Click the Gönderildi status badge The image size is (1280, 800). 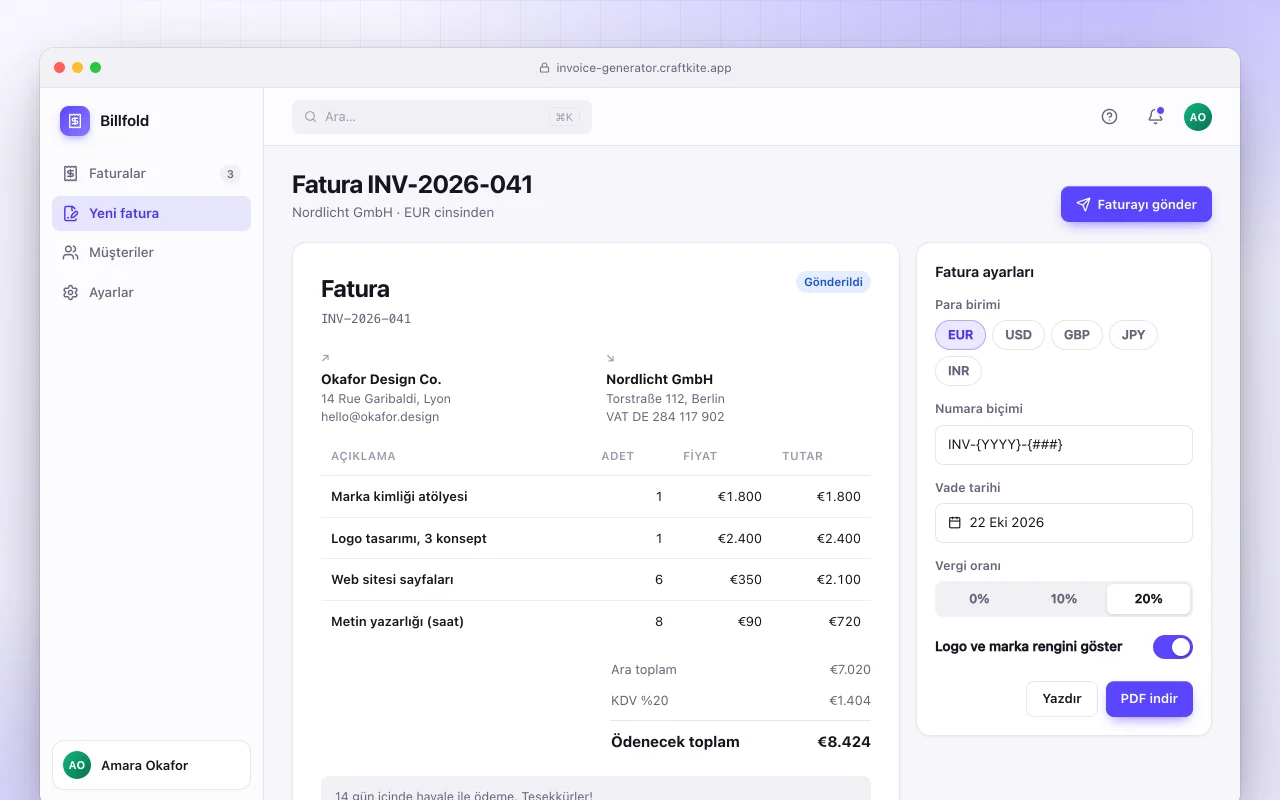[833, 282]
